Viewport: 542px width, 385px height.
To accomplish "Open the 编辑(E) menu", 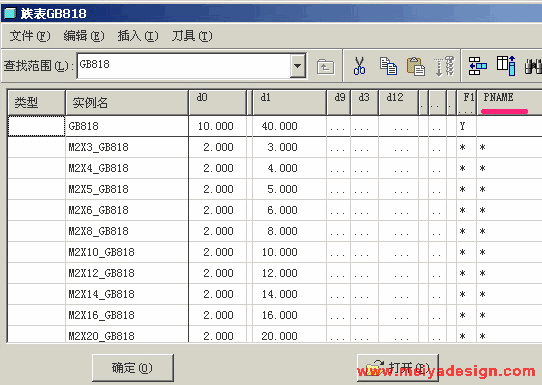I will tap(84, 36).
